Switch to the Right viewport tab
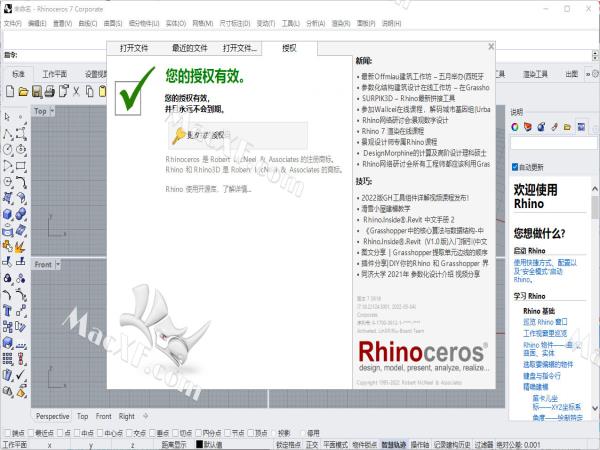Screen dimensions: 600x450 pyautogui.click(x=127, y=416)
